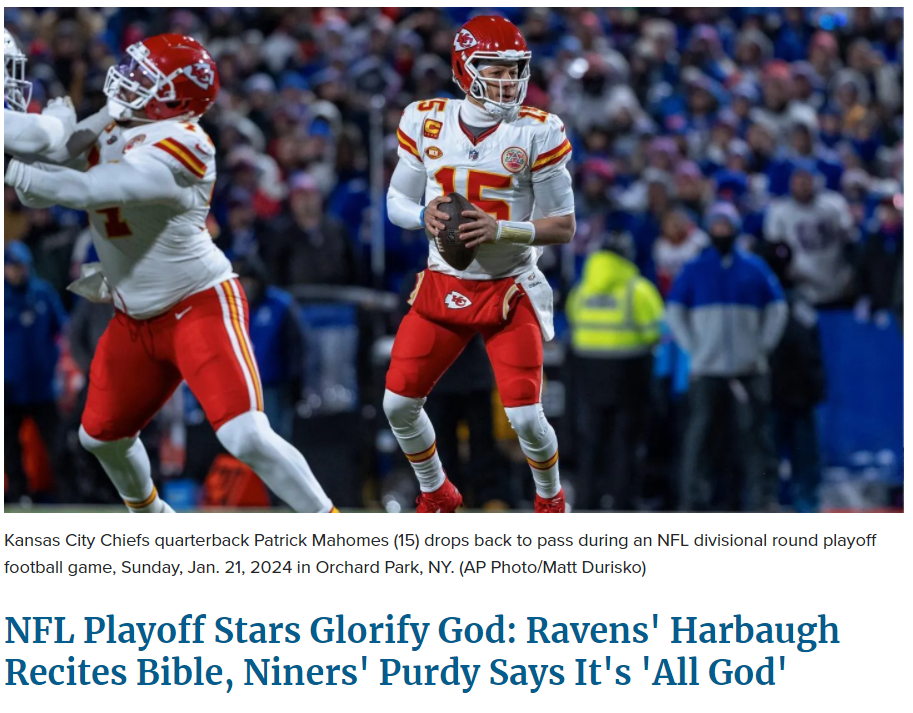913x713 pixels.
Task: Click the gold captain C patch on jersey
Action: click(433, 127)
